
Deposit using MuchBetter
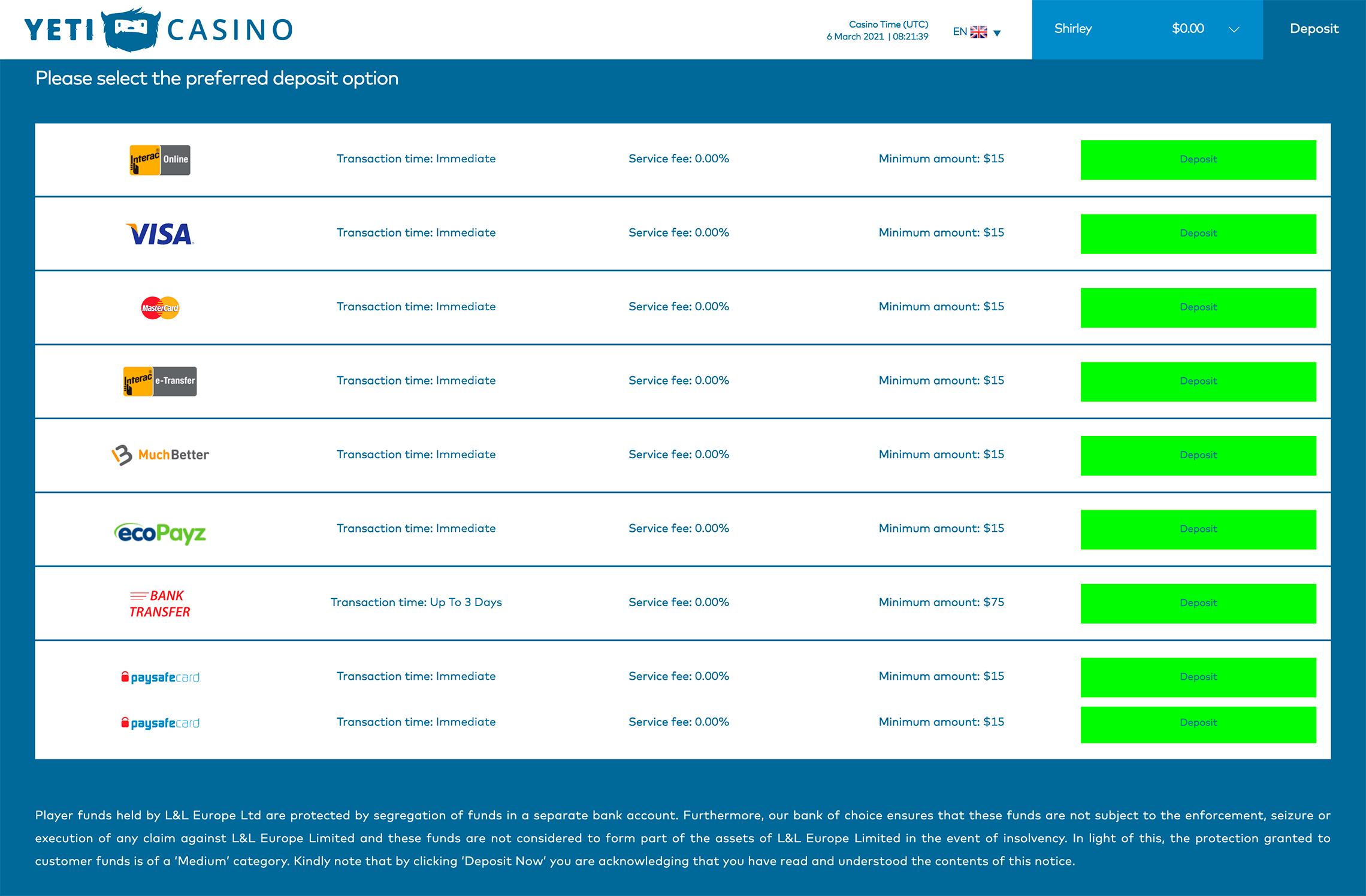1198,456
